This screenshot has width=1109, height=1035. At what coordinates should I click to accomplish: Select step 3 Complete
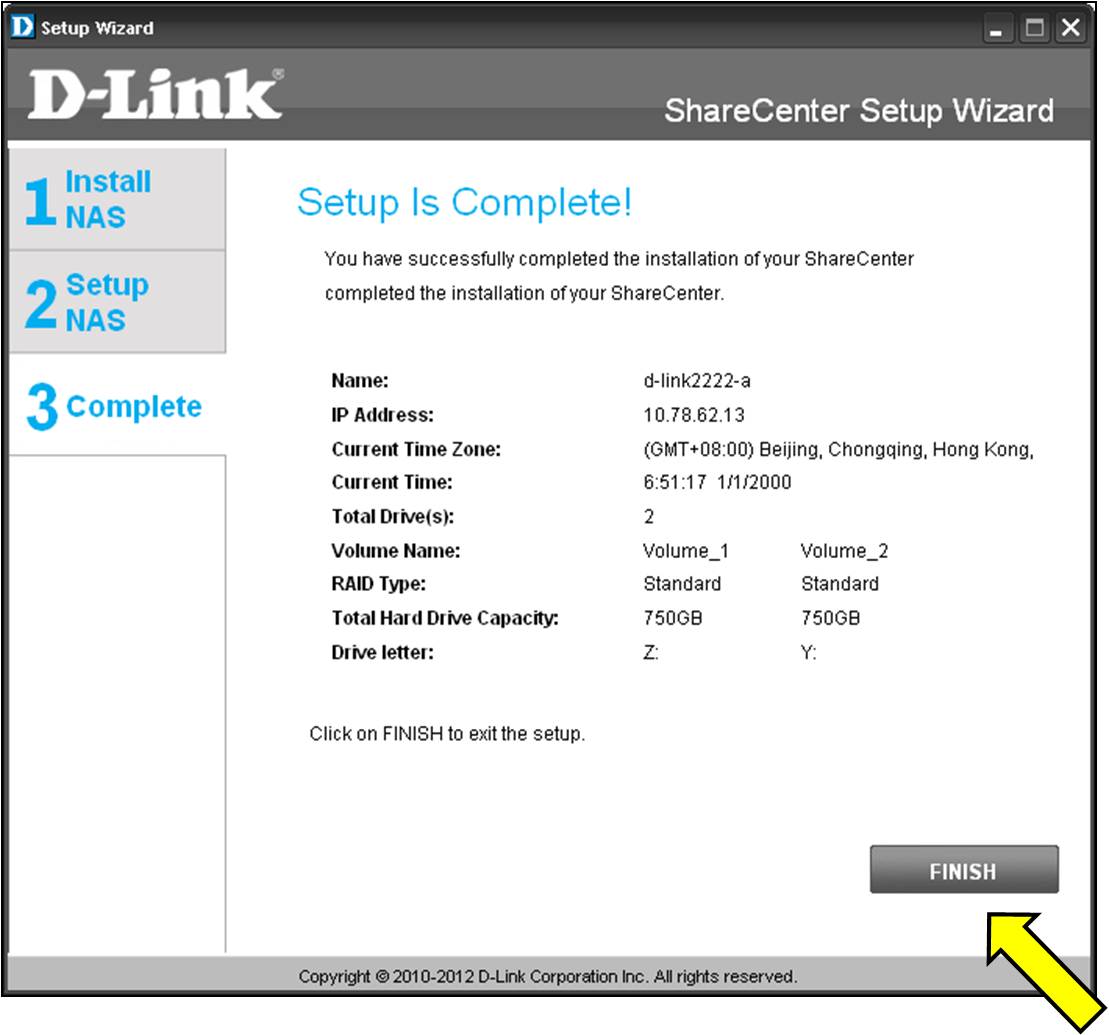[117, 405]
